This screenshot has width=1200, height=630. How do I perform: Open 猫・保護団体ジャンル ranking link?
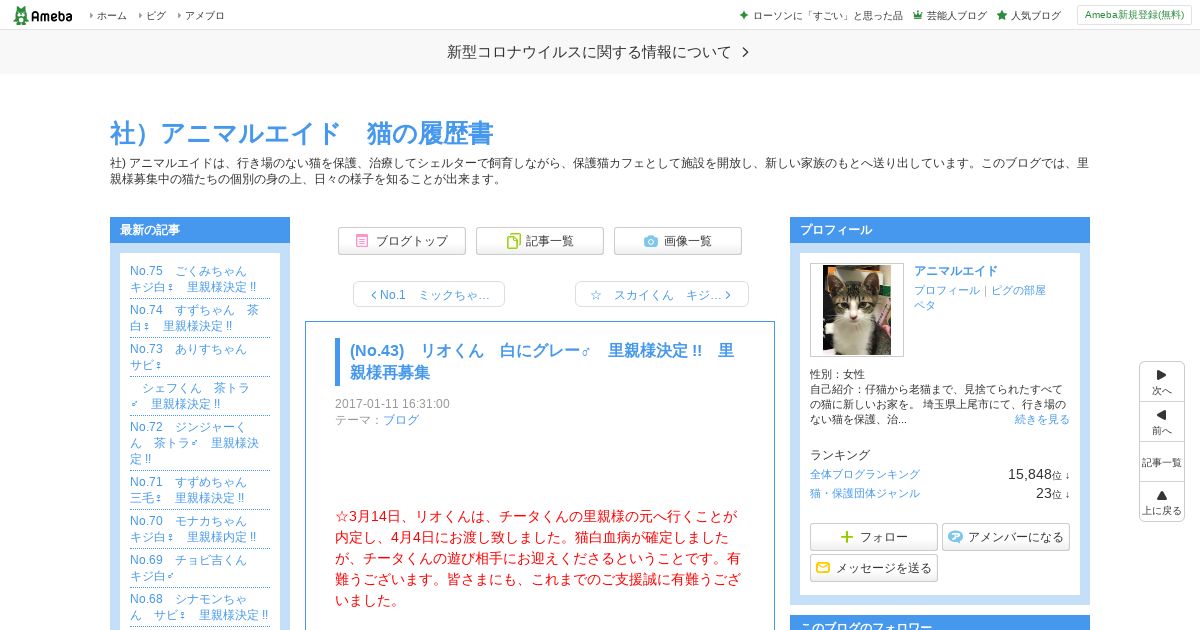coord(865,493)
